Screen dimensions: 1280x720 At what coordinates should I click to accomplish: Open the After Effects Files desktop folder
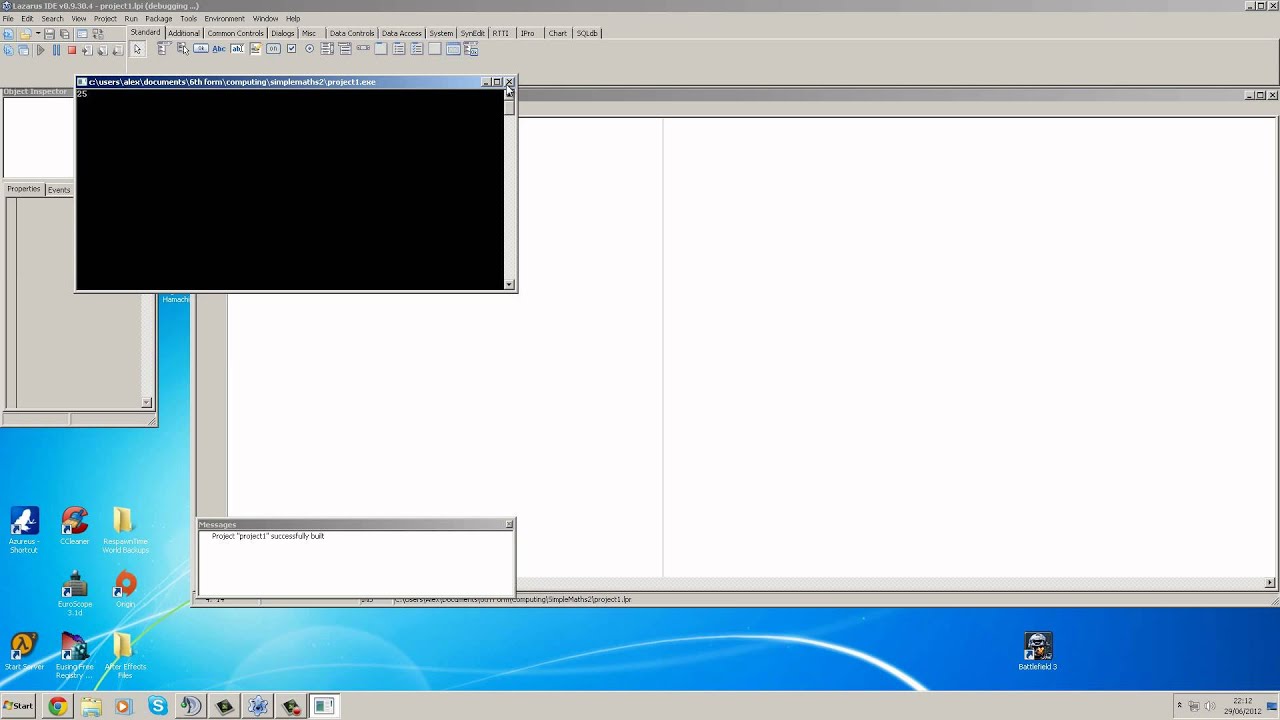(125, 655)
